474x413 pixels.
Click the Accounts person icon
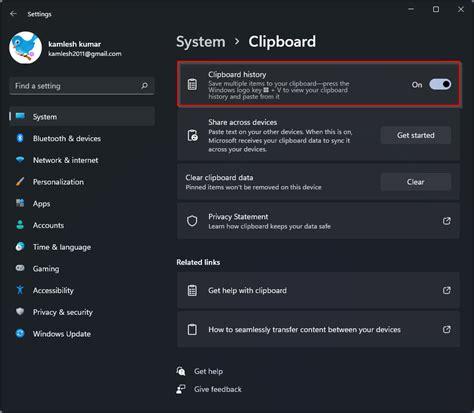pyautogui.click(x=20, y=225)
